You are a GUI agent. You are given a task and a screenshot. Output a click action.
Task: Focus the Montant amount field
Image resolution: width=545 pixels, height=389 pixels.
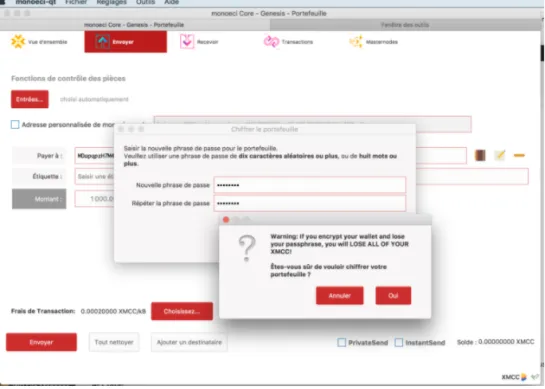(95, 199)
